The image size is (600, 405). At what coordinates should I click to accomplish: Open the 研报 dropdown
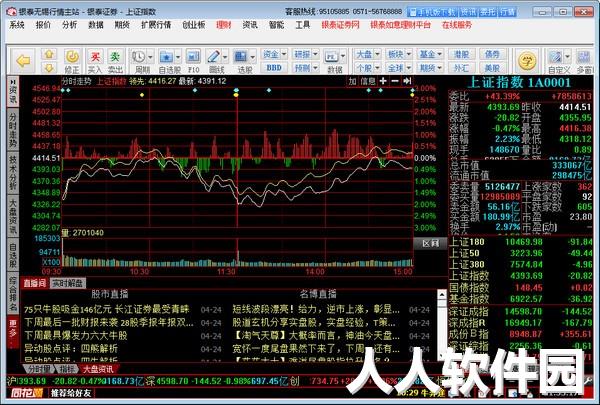pyautogui.click(x=305, y=54)
